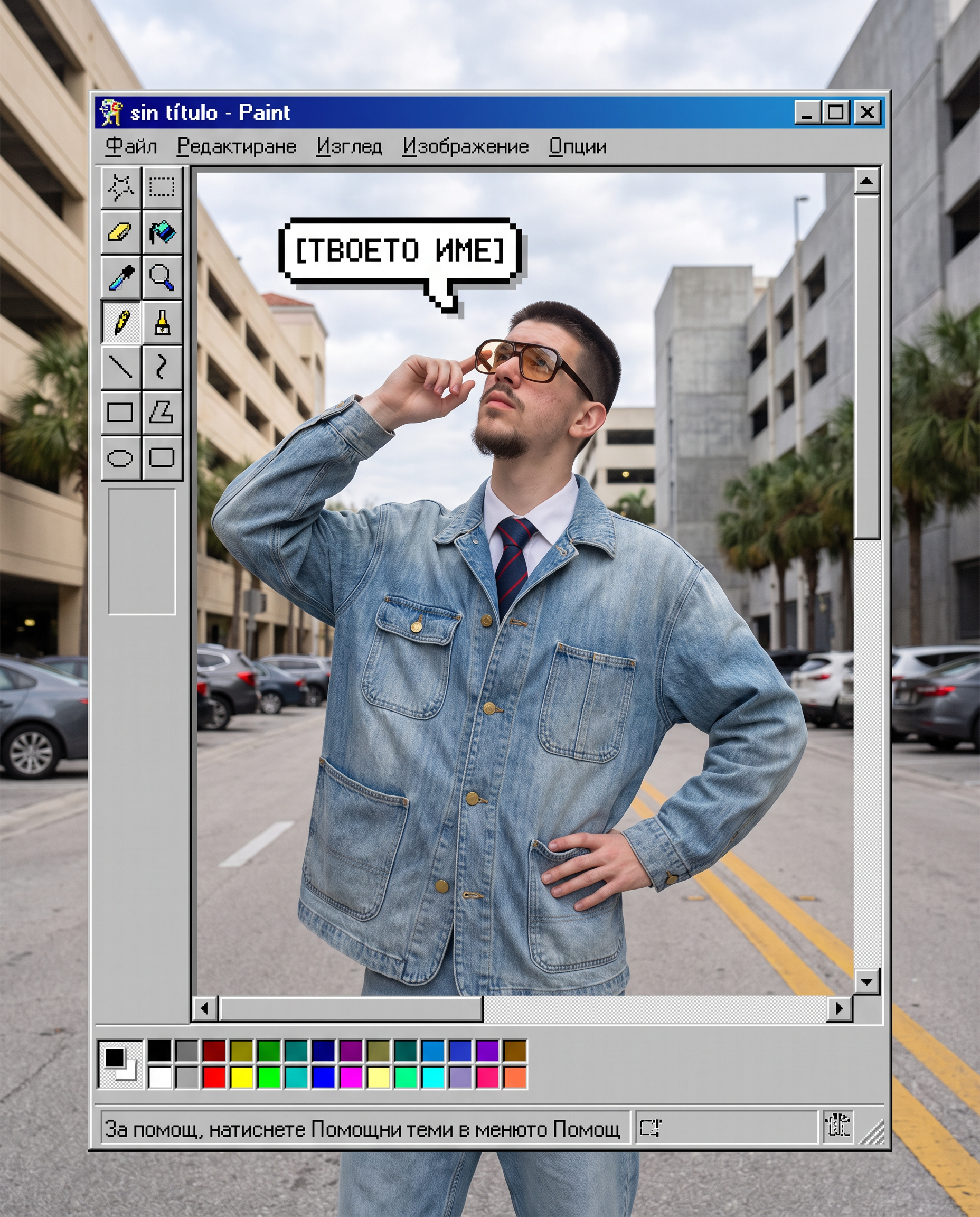Switch to the Brush tool
This screenshot has height=1217, width=980.
[162, 322]
